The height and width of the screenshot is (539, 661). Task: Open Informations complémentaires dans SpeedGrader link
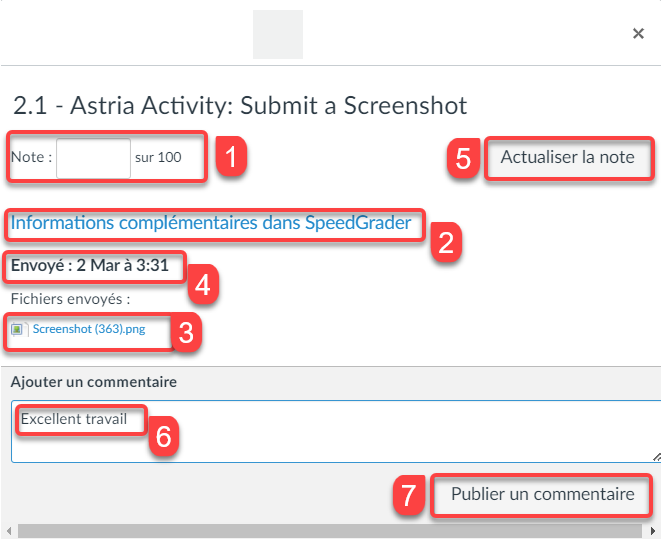coord(211,223)
